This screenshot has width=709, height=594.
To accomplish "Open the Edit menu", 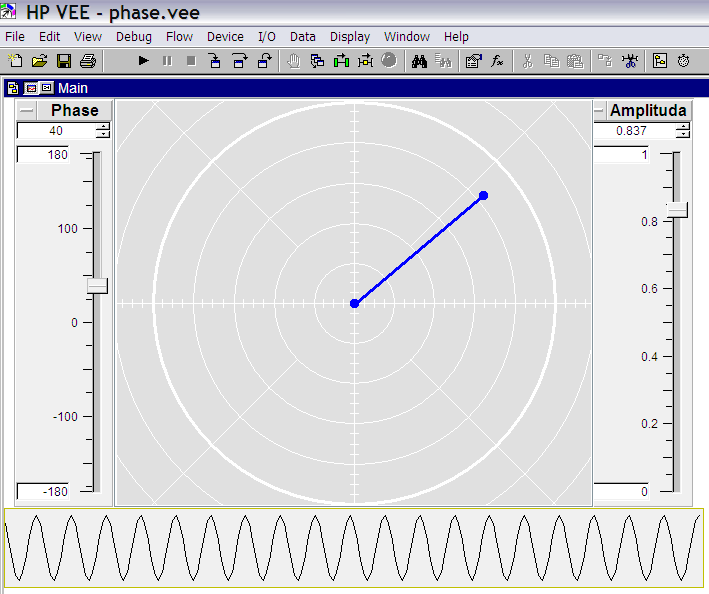I will point(49,37).
